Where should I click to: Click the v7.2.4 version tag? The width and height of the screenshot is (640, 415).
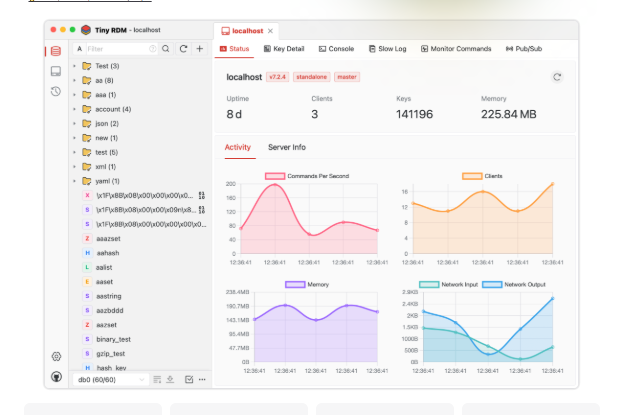pos(278,77)
